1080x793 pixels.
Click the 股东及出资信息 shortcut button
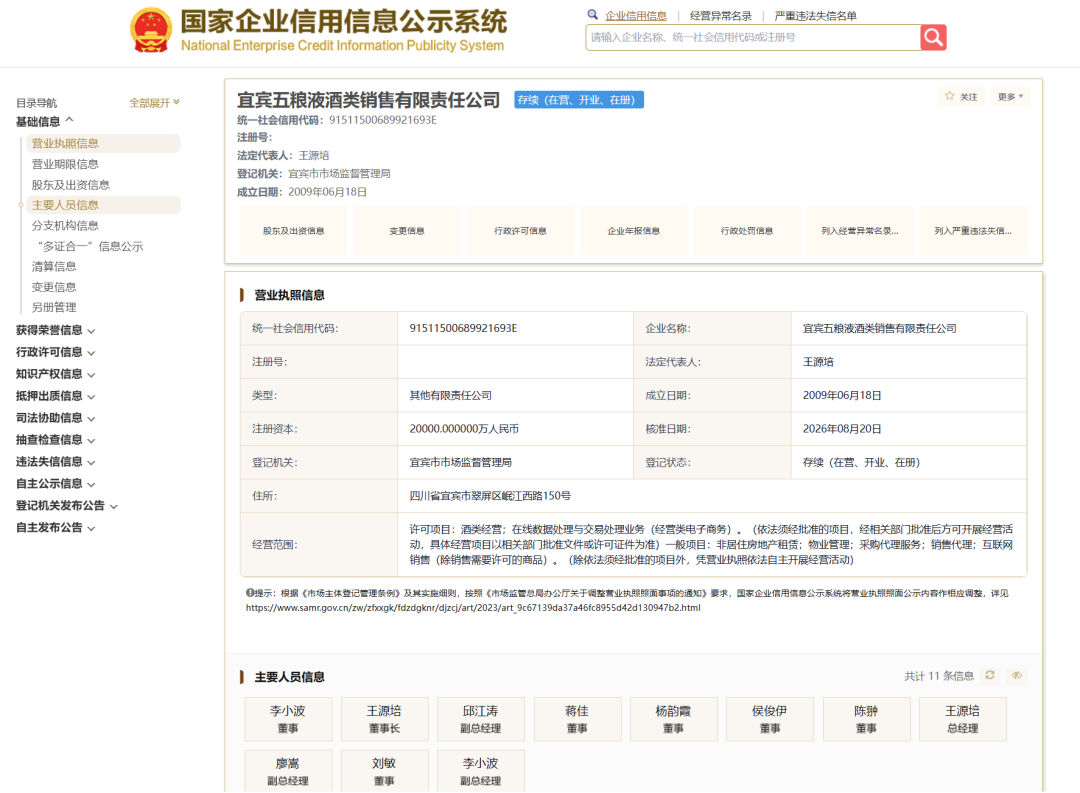(x=293, y=231)
